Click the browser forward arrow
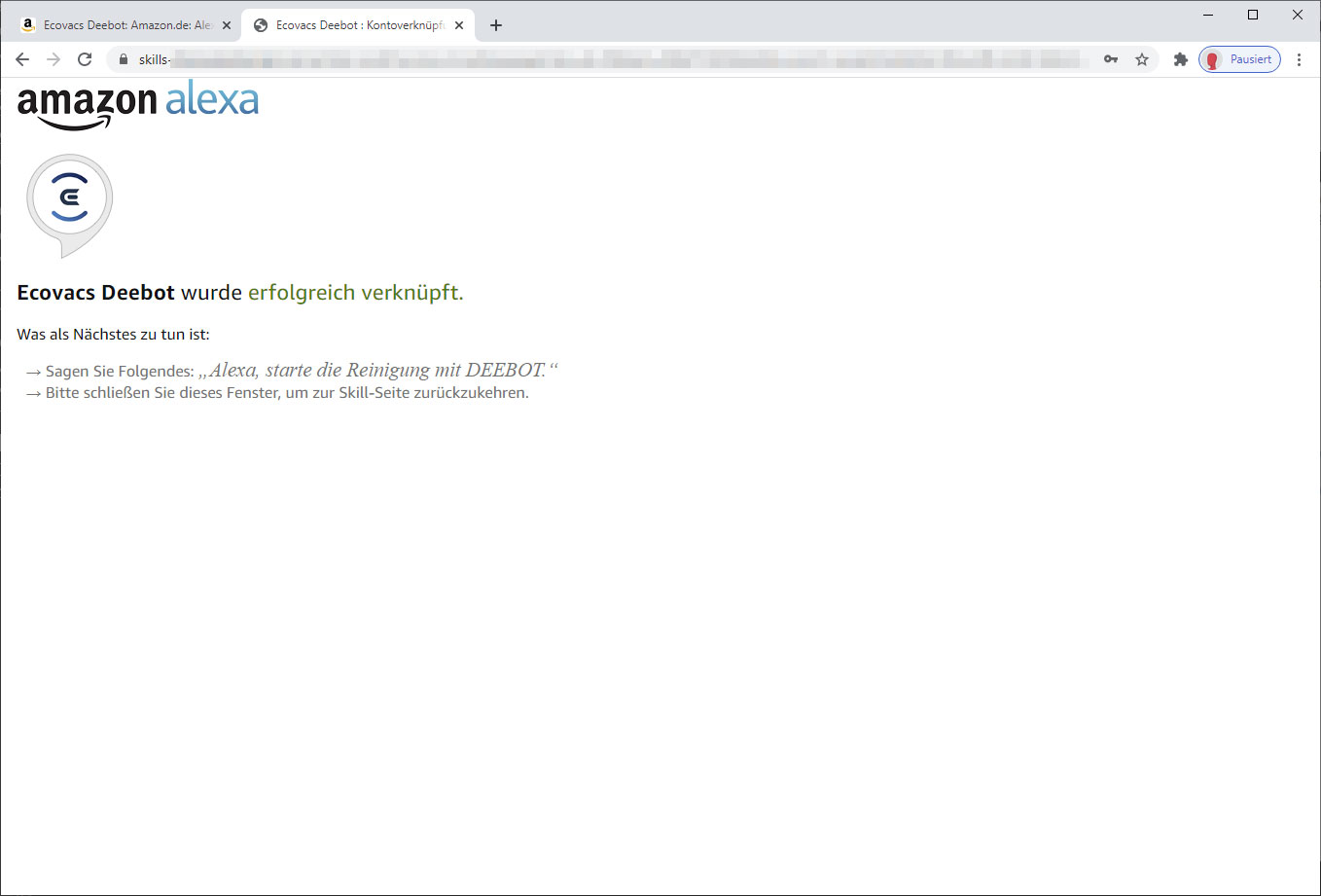 click(54, 59)
